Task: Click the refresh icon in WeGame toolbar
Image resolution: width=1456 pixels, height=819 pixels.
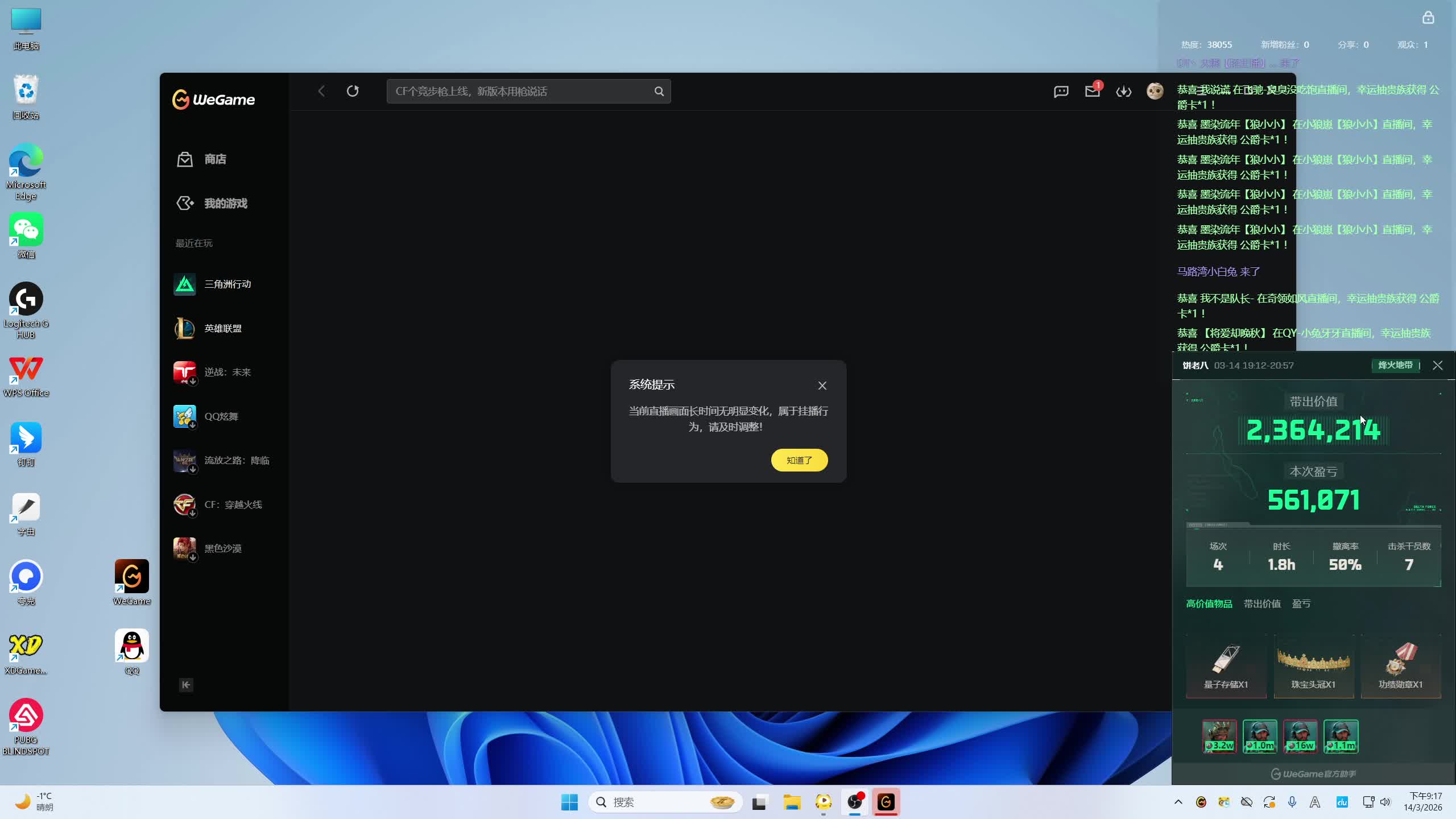Action: 353,91
